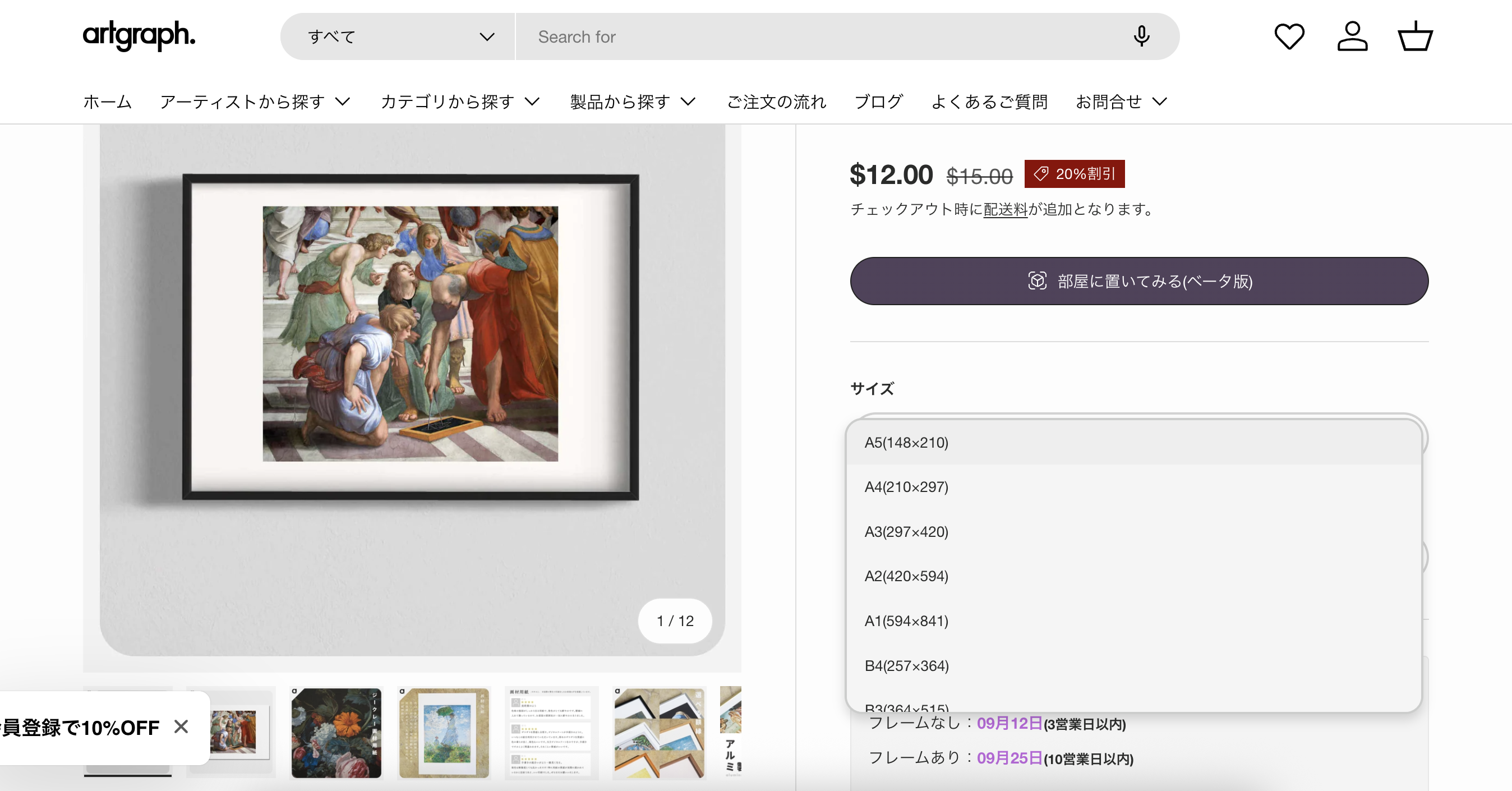Select the Monet parasol woman thumbnail

pyautogui.click(x=444, y=733)
